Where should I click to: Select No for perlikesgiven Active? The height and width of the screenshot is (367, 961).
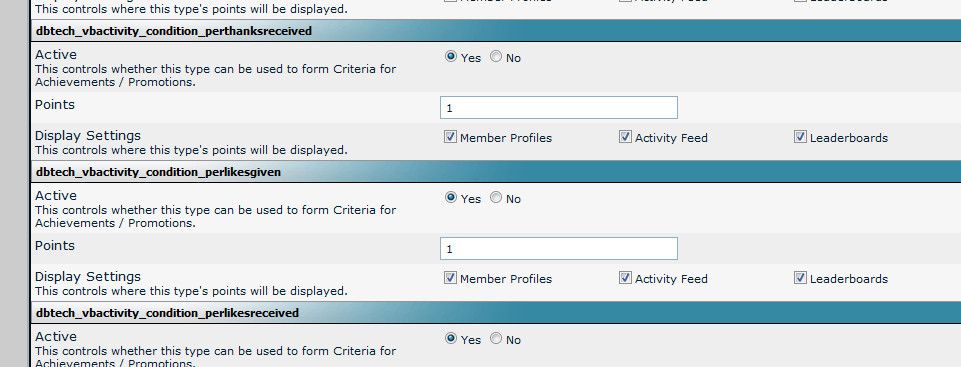pyautogui.click(x=496, y=198)
